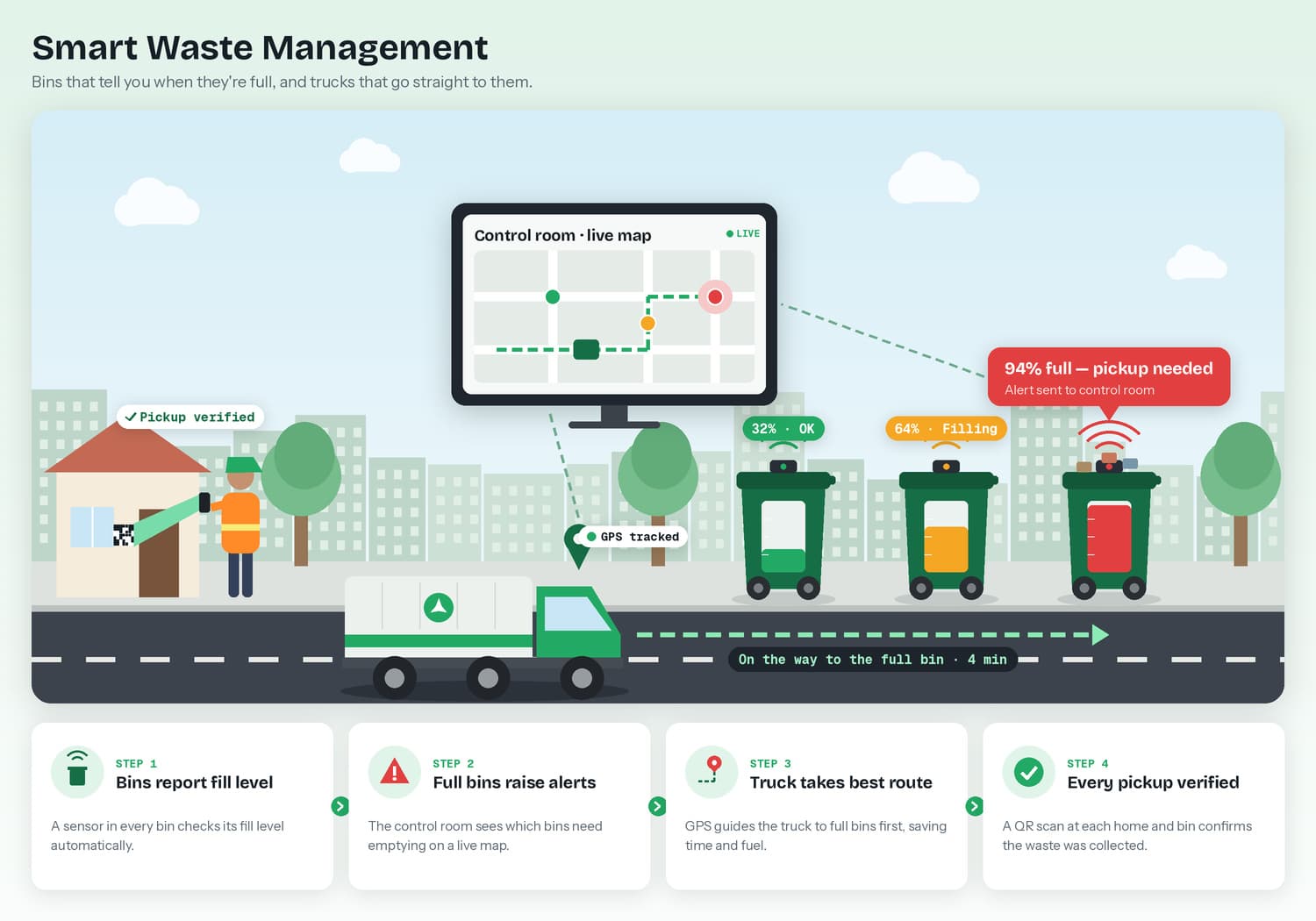Select the orange-filled bin under the 64% label
This screenshot has width=1316, height=921.
coord(946,532)
